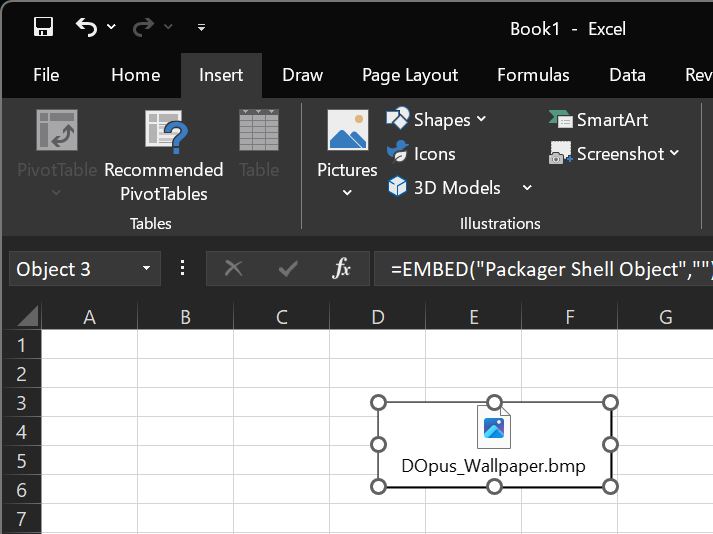Click the object's bottom-middle resize handle
This screenshot has height=534, width=713.
(x=494, y=487)
